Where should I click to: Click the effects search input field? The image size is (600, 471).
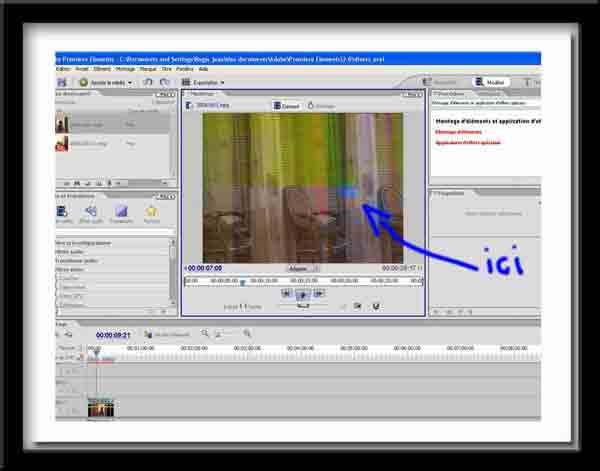(x=115, y=232)
